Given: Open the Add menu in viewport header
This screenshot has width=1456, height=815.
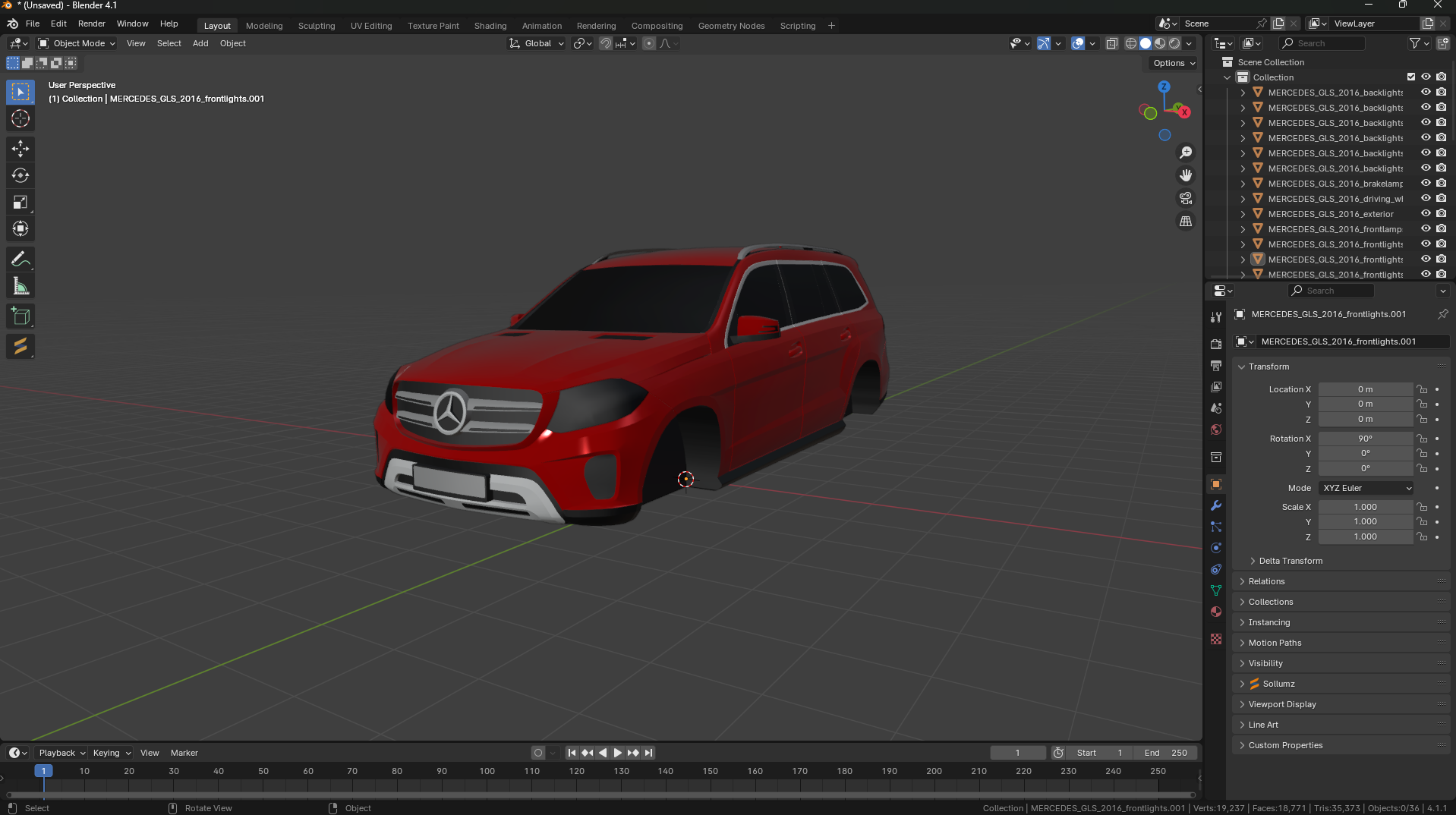Looking at the screenshot, I should [200, 43].
